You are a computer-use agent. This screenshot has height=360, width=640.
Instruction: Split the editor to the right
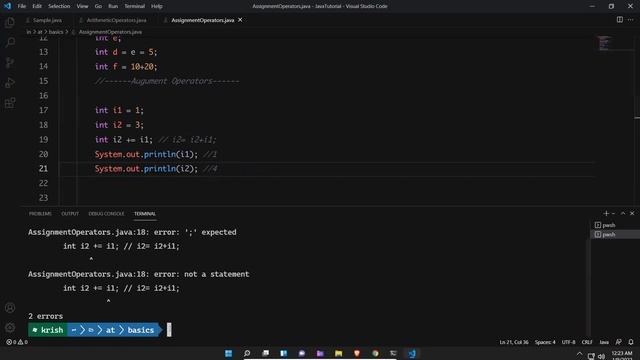click(x=620, y=20)
